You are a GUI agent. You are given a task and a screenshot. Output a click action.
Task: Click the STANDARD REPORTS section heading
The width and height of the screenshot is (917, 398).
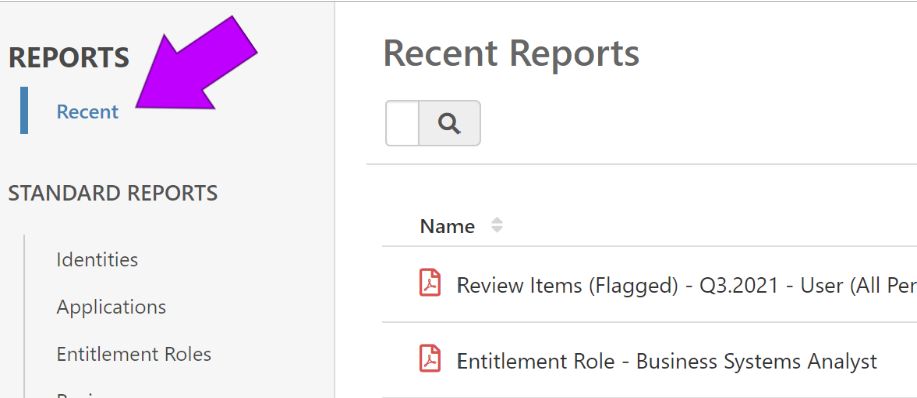113,193
